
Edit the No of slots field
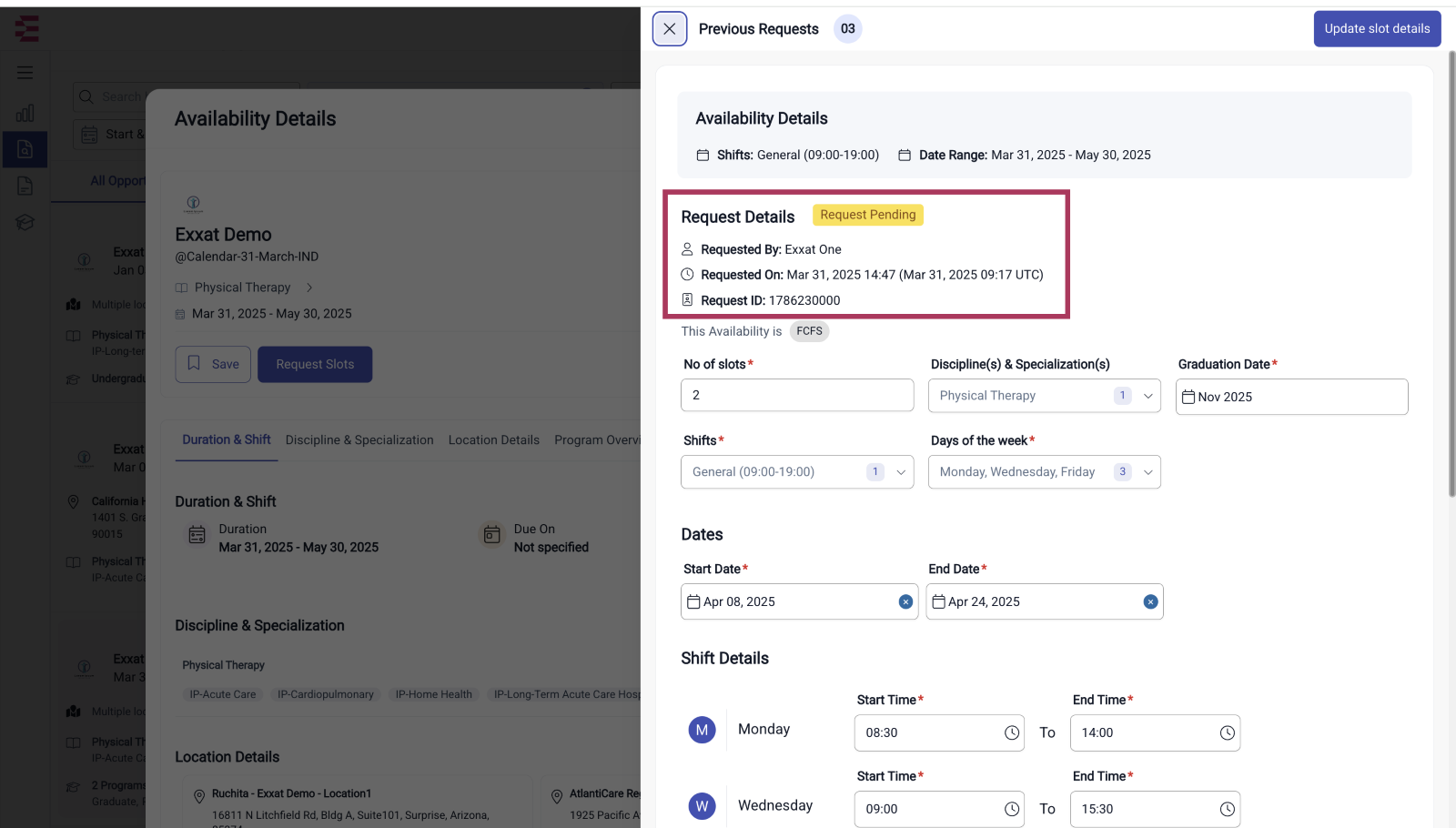click(x=797, y=395)
